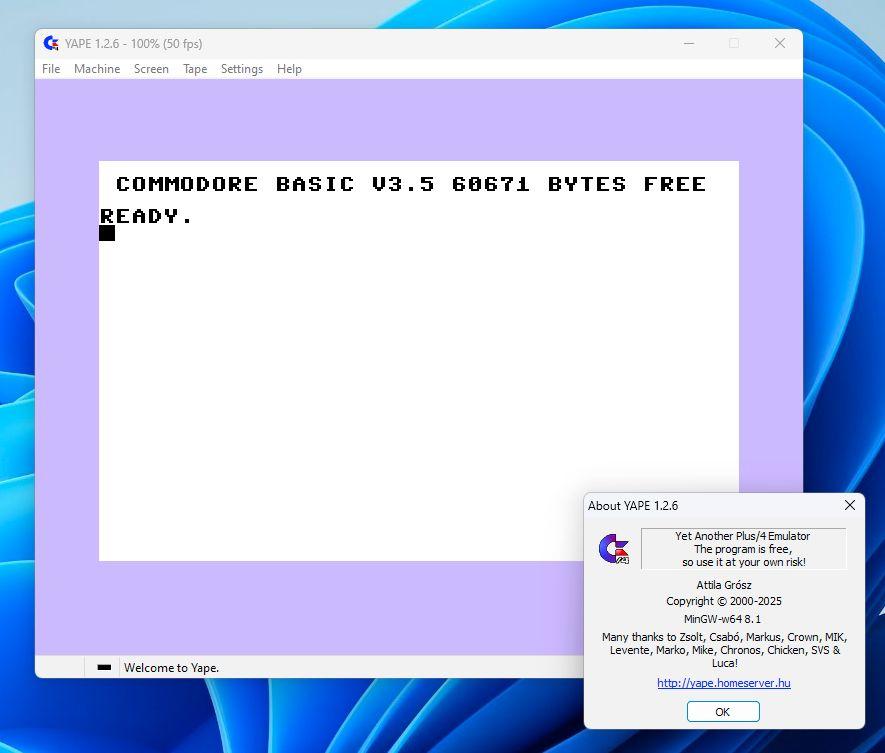Screen dimensions: 885x753
Task: Close the YAPE emulator window
Action: point(780,43)
